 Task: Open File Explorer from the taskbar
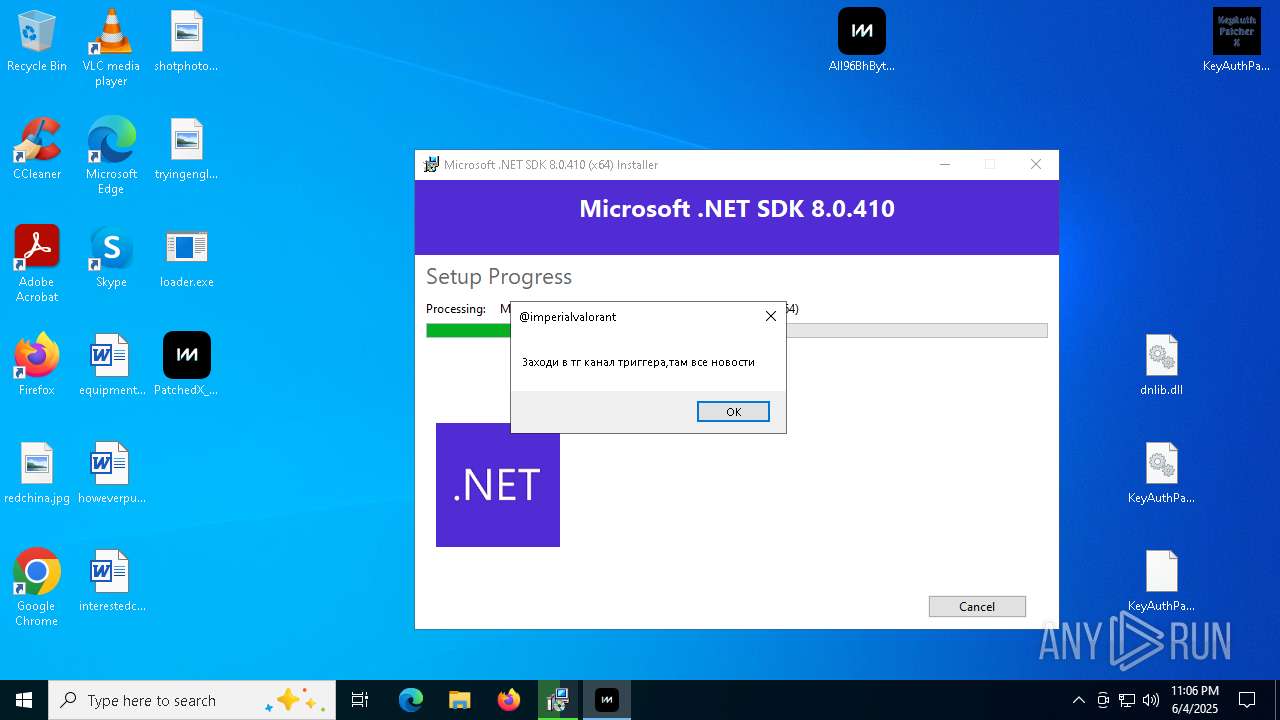(459, 700)
